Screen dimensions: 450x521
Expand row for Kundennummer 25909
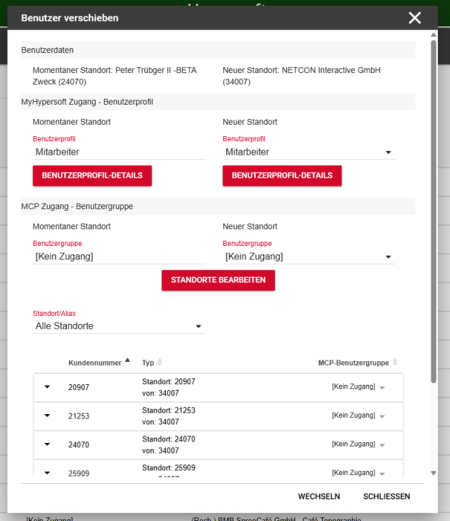click(47, 473)
